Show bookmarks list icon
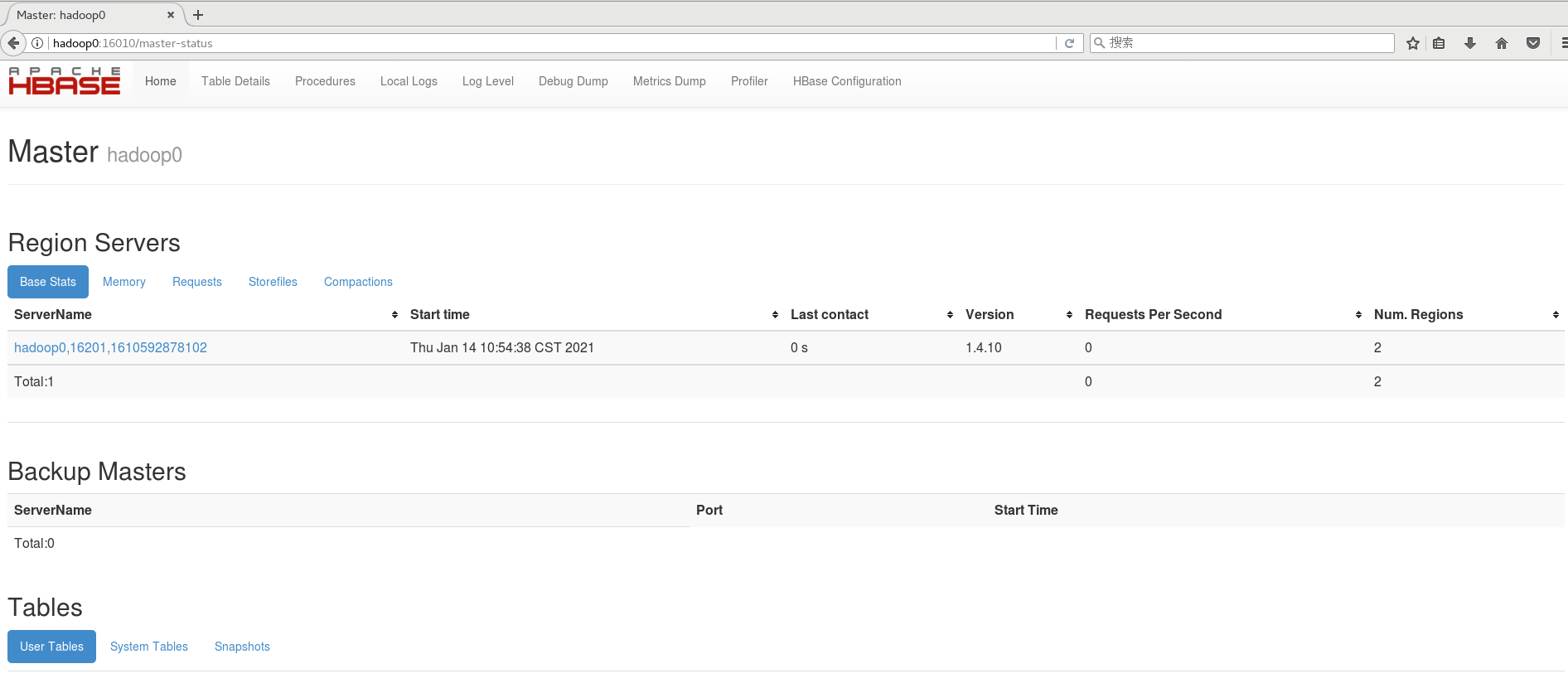The image size is (1568, 688). click(x=1440, y=43)
